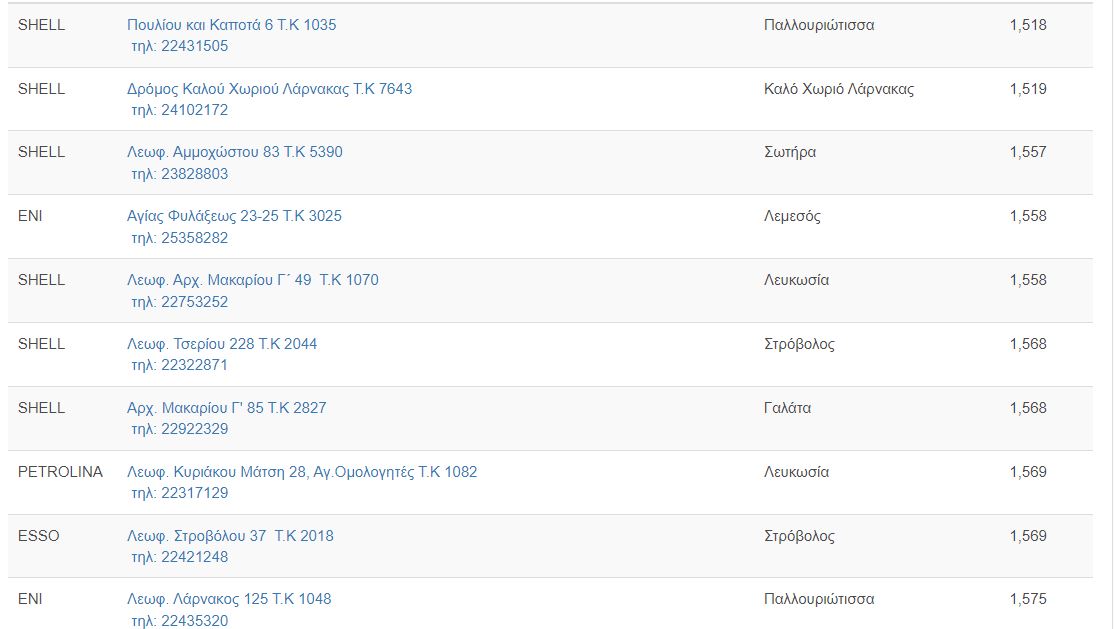The image size is (1115, 629).
Task: Click phone number 24102172
Action: click(x=193, y=110)
